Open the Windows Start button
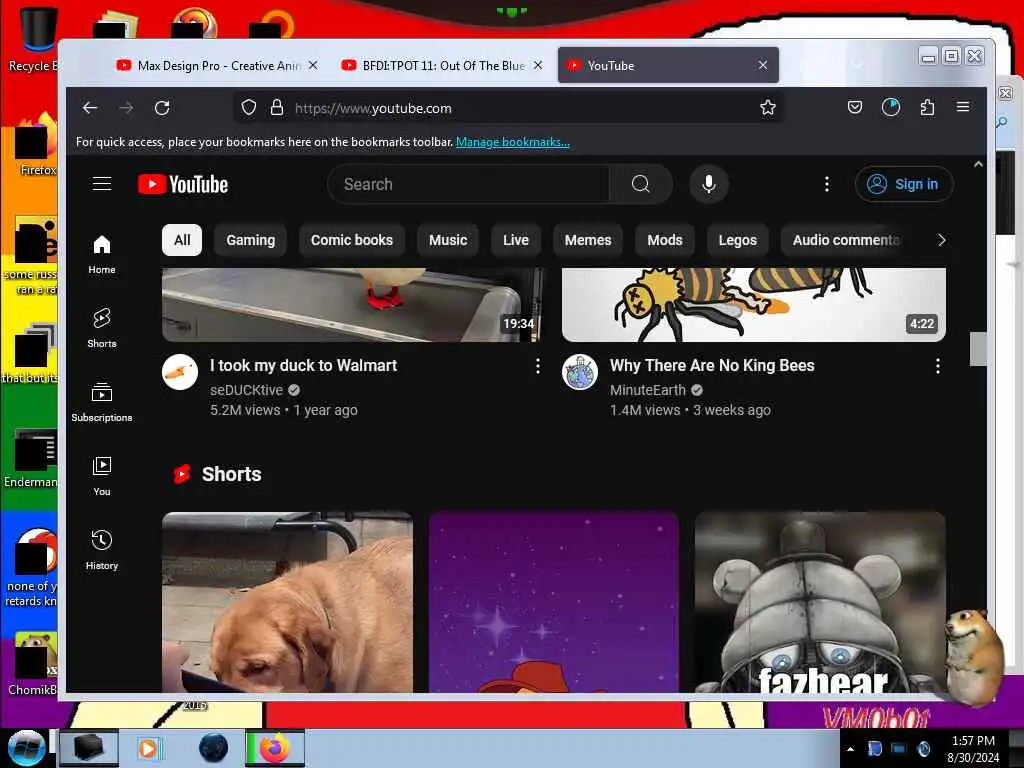 (26, 748)
